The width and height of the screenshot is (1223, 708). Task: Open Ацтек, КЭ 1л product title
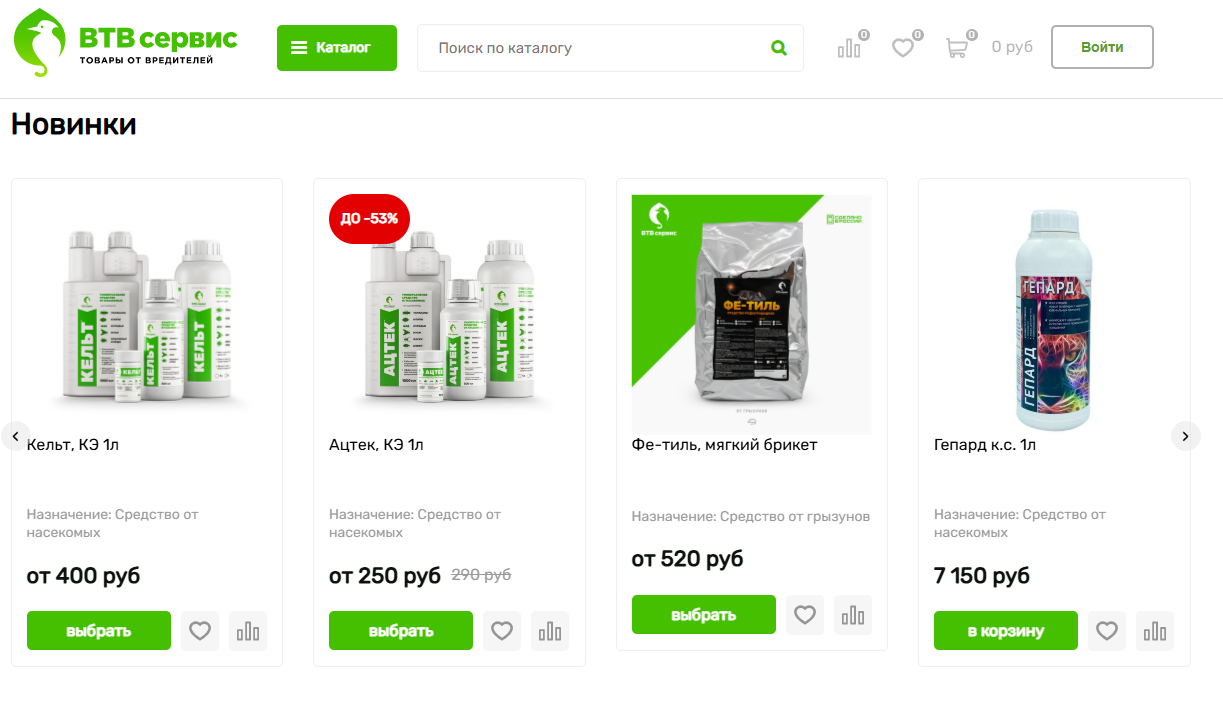tap(376, 445)
